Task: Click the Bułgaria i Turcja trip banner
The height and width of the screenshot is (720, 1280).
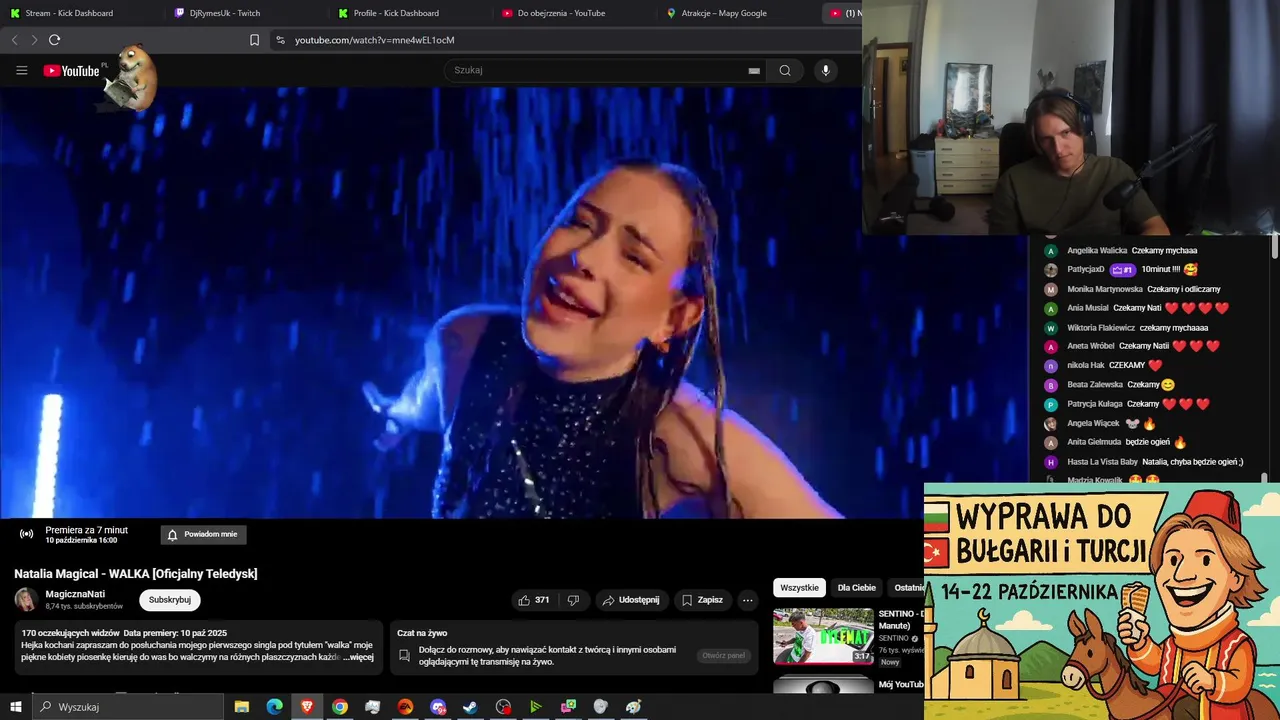Action: coord(1102,601)
